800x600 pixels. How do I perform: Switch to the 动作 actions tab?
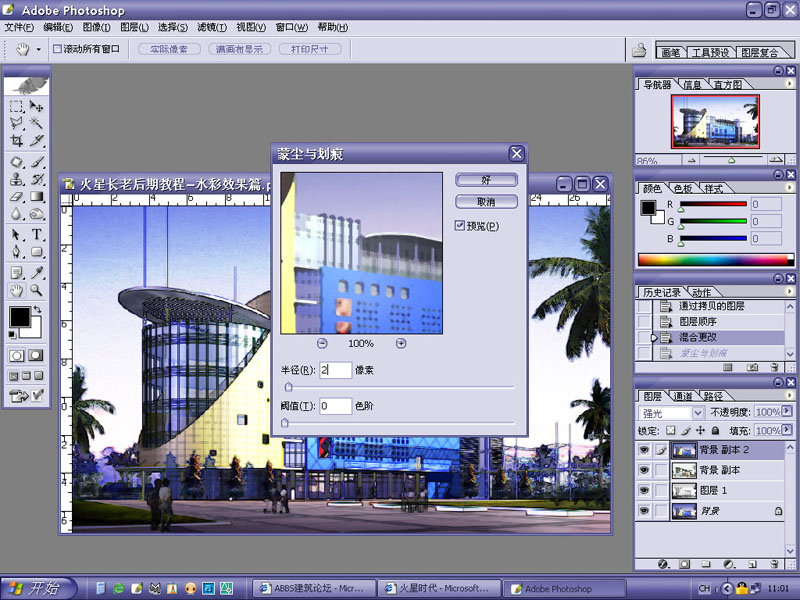tap(702, 292)
